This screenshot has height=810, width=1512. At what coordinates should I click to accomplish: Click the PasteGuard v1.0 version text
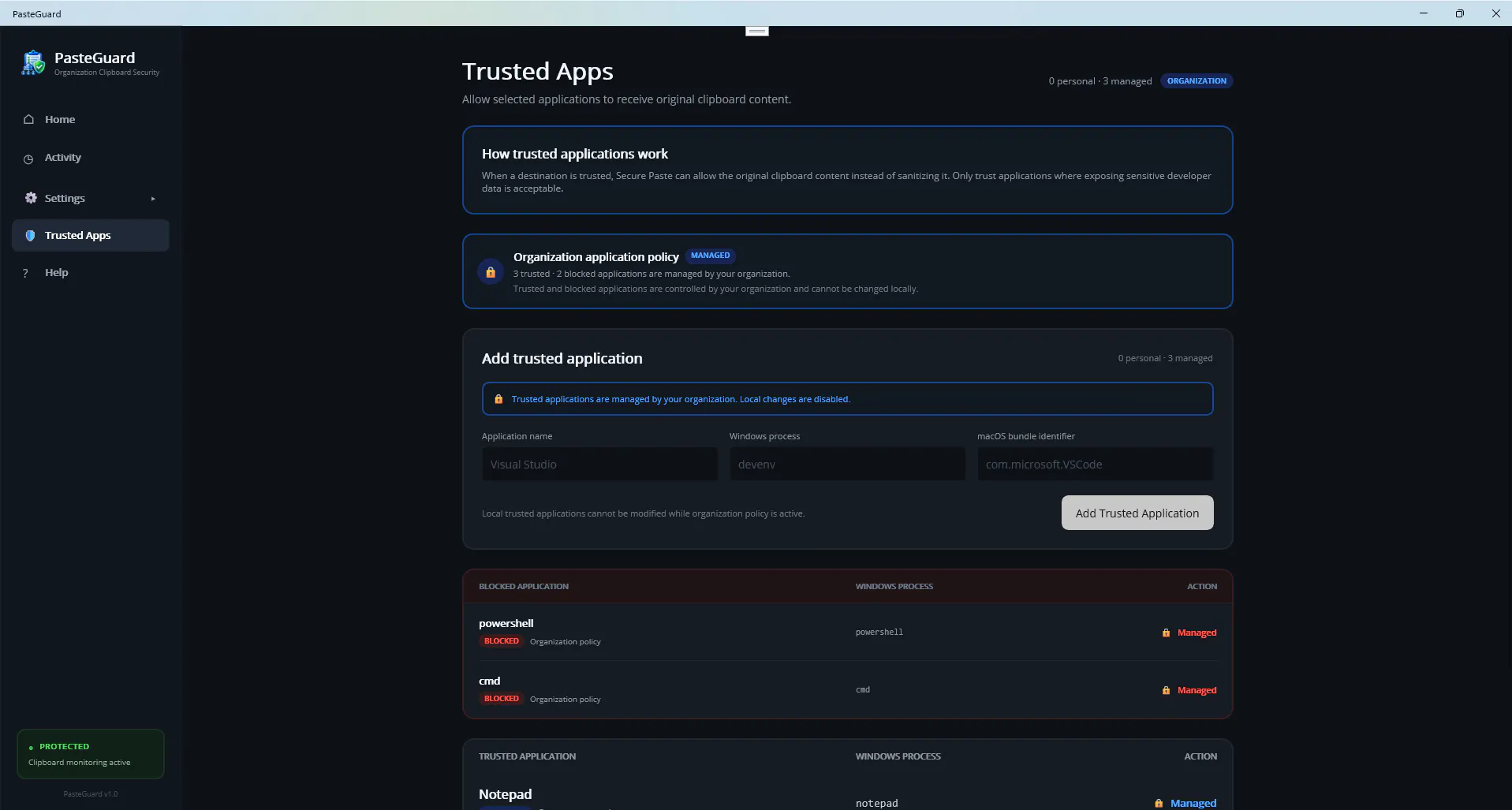point(91,794)
